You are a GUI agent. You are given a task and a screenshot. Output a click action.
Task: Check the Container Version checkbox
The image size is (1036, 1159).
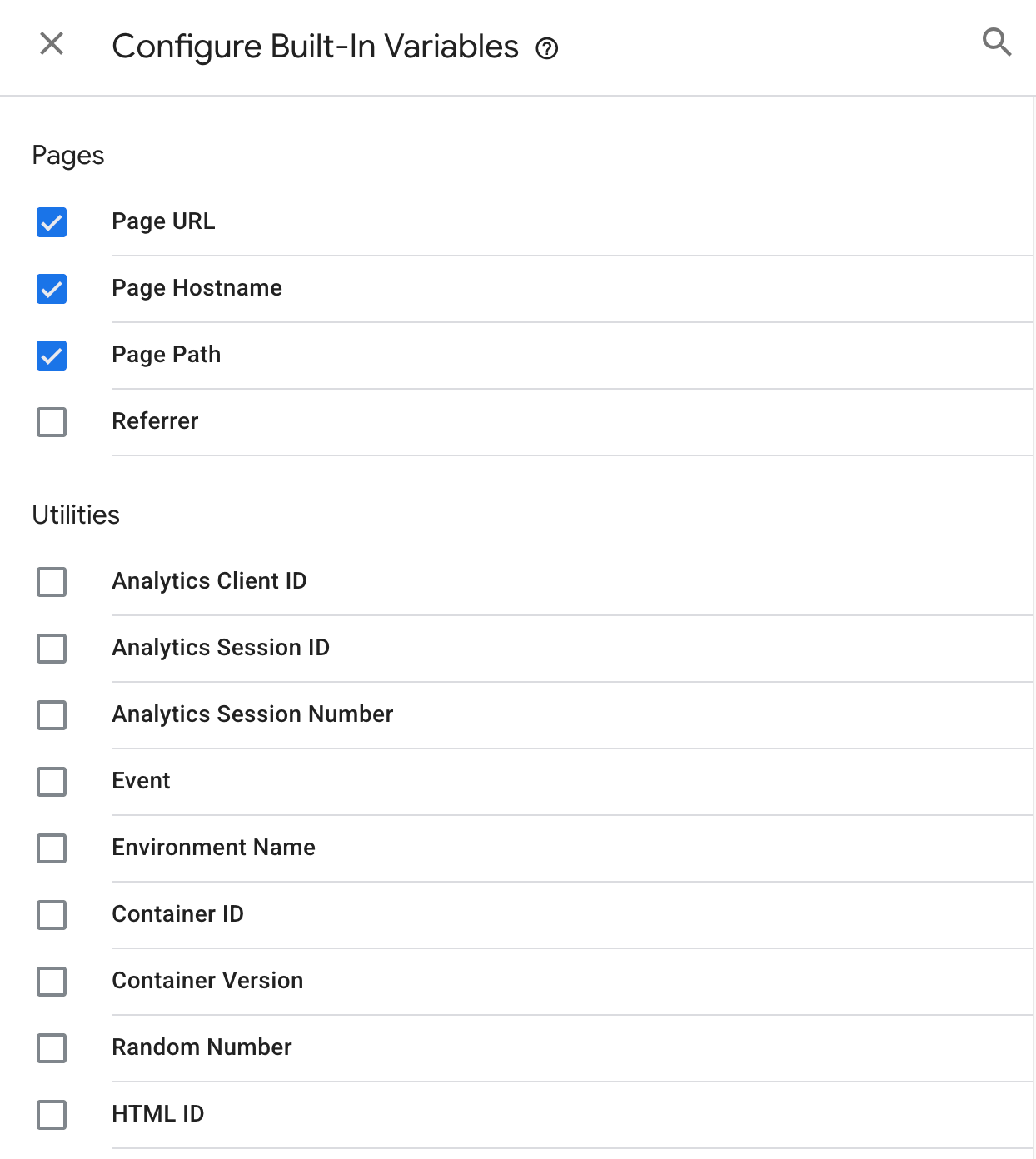point(51,982)
